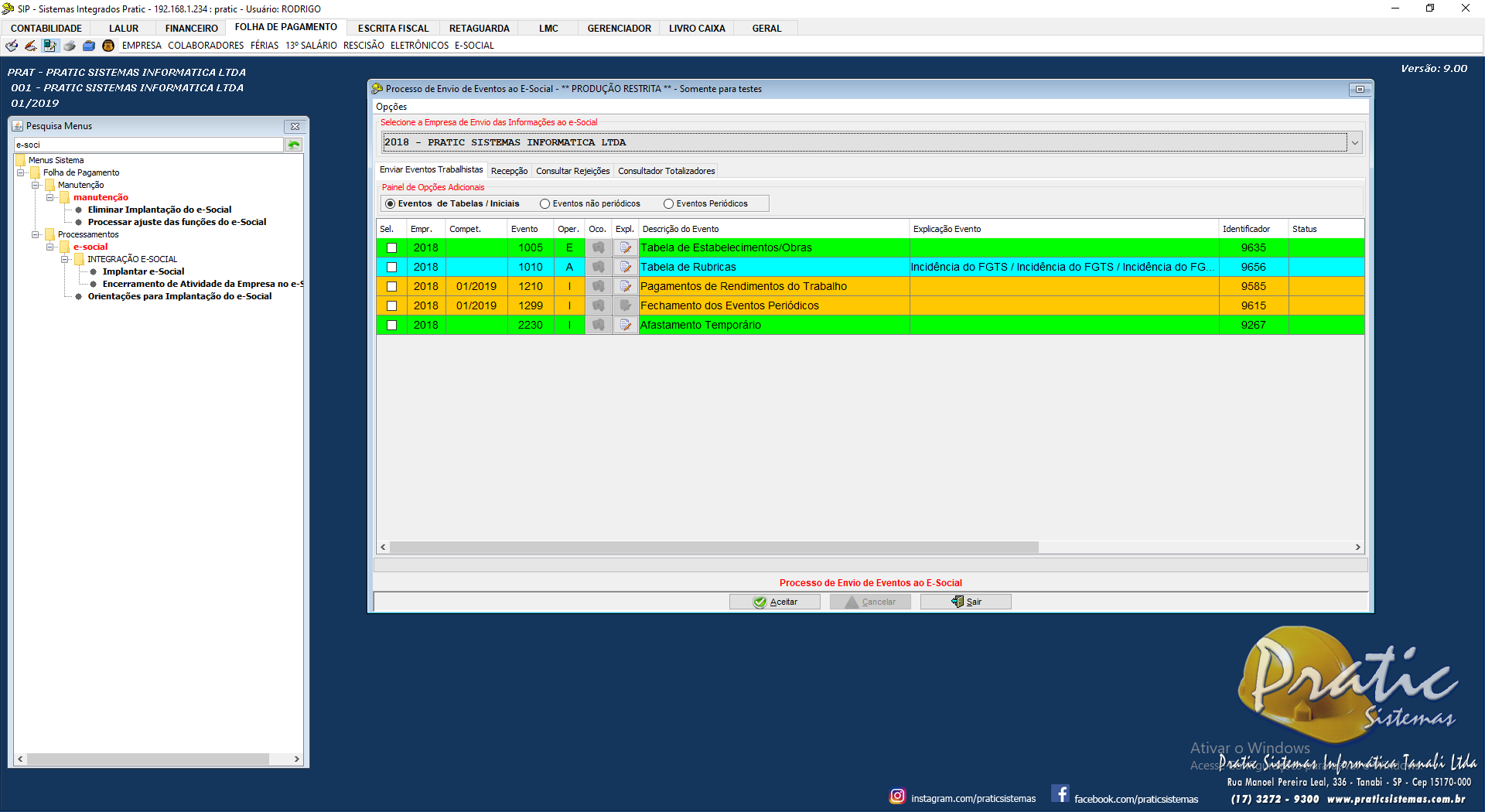Open the ESCRITA FISCAL module tab
The height and width of the screenshot is (812, 1485).
(x=393, y=29)
